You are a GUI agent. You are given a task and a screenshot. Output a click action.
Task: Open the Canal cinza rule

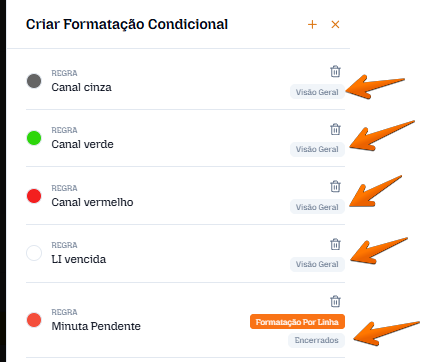coord(81,87)
